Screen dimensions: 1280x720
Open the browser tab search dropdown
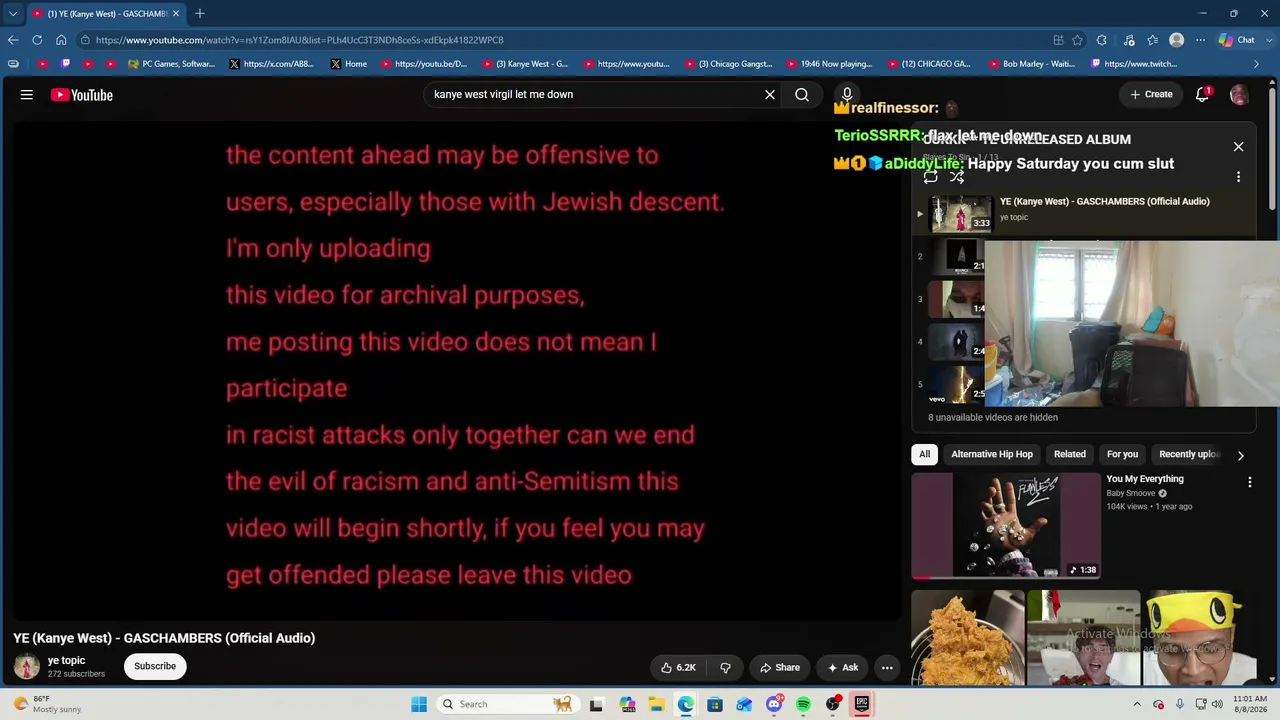click(13, 13)
